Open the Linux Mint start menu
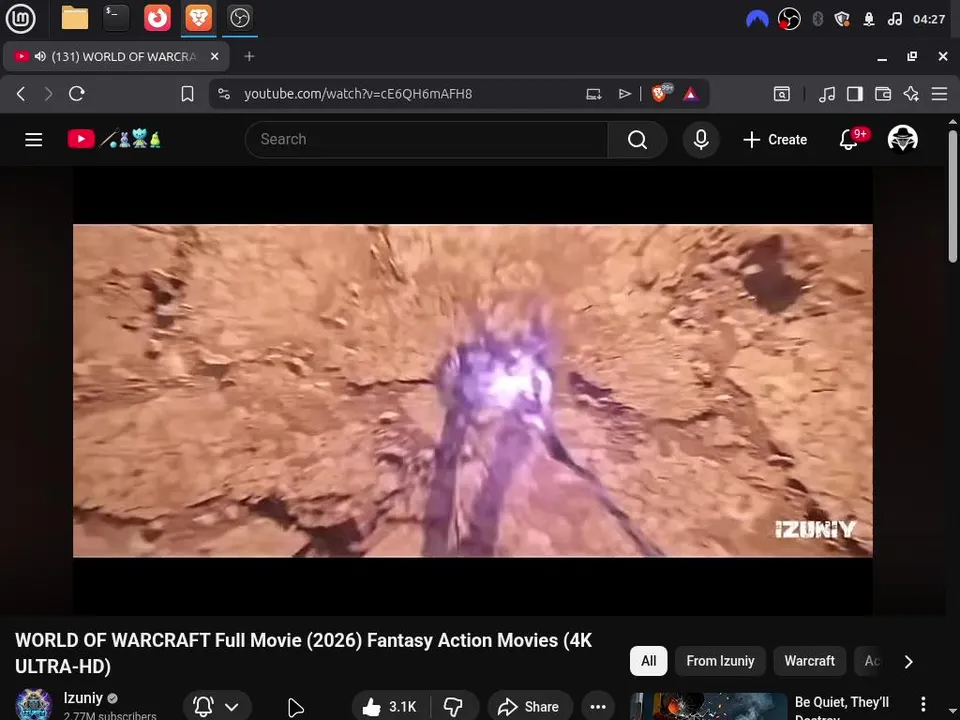This screenshot has width=960, height=720. (x=20, y=18)
